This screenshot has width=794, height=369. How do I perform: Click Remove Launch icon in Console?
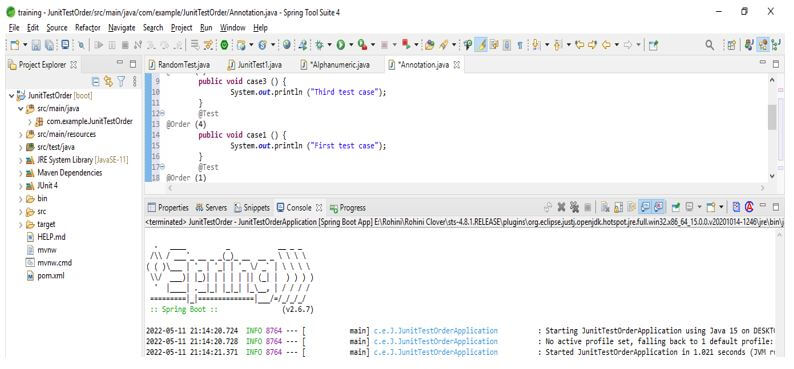(562, 207)
